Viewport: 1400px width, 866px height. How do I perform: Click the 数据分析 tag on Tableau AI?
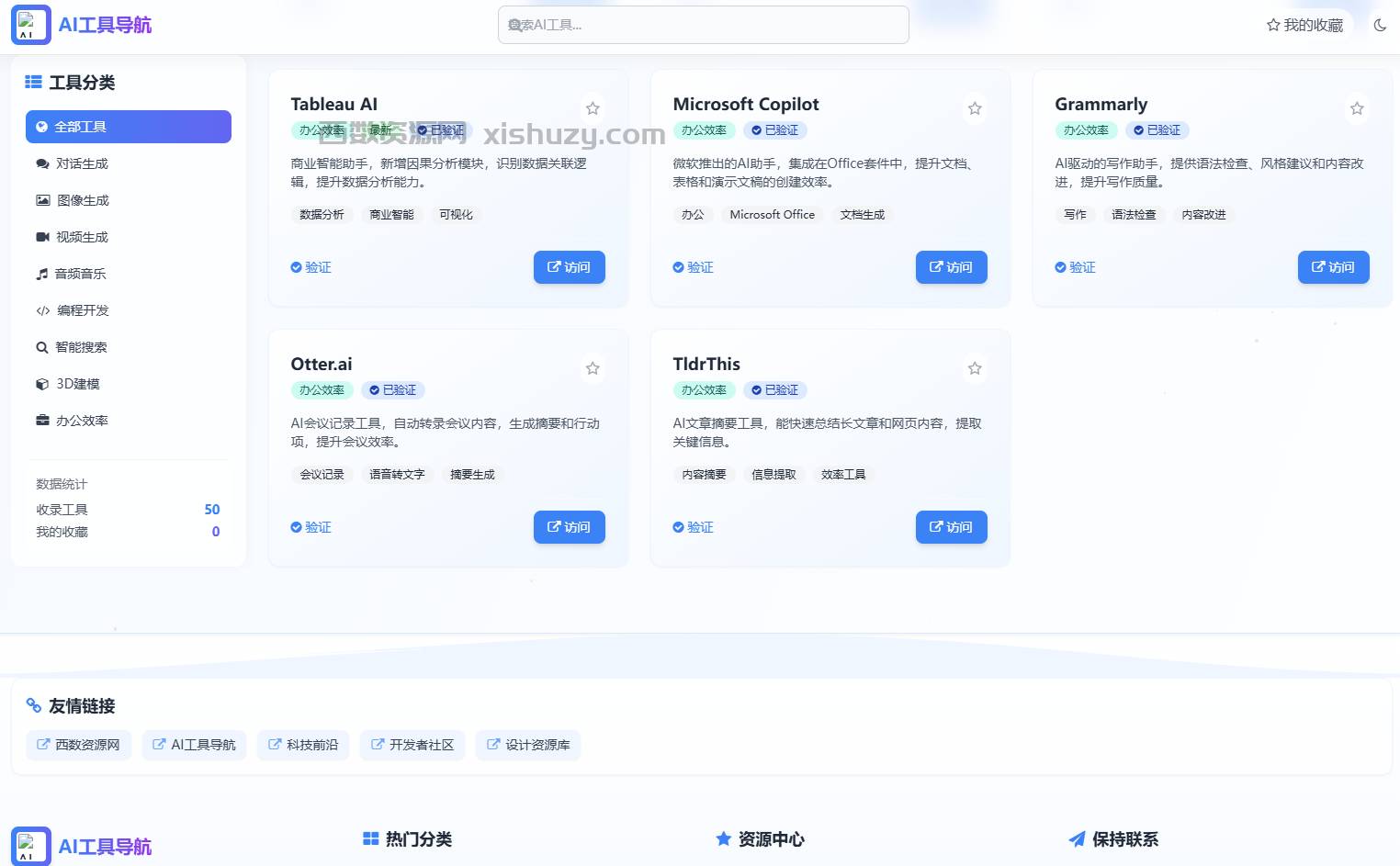tap(322, 214)
